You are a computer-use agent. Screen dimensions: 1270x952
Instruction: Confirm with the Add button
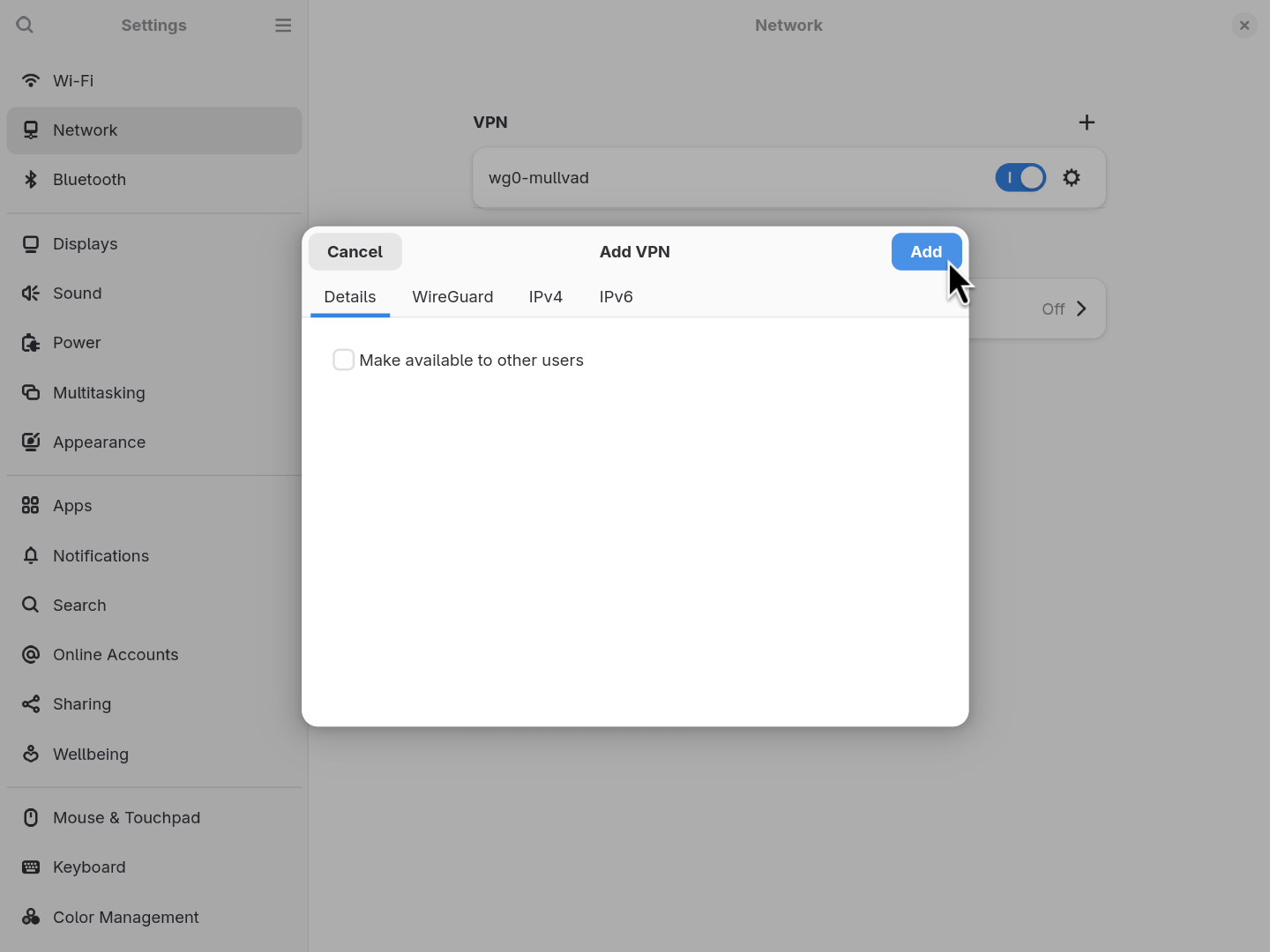pyautogui.click(x=926, y=251)
